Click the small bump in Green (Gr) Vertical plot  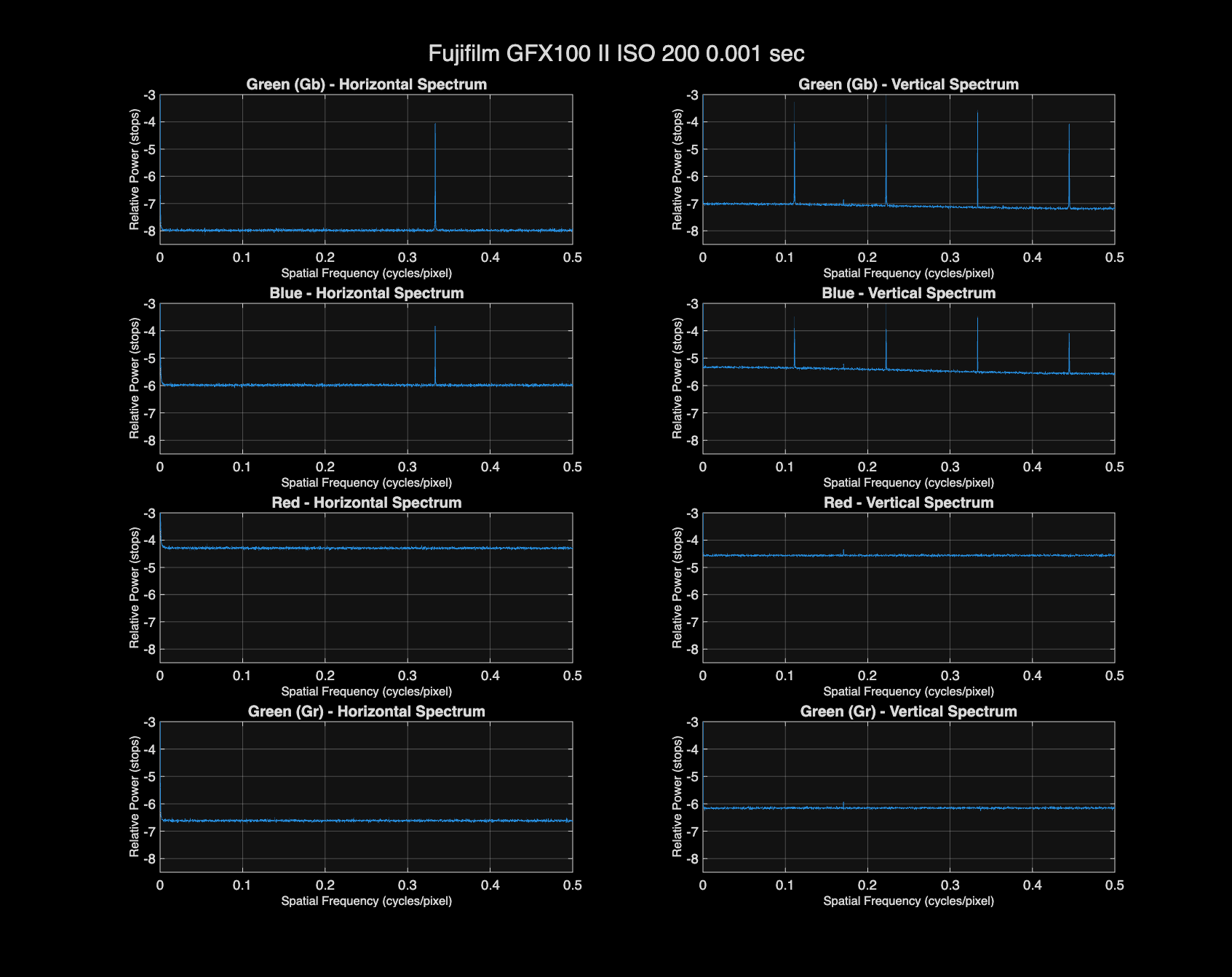(843, 805)
